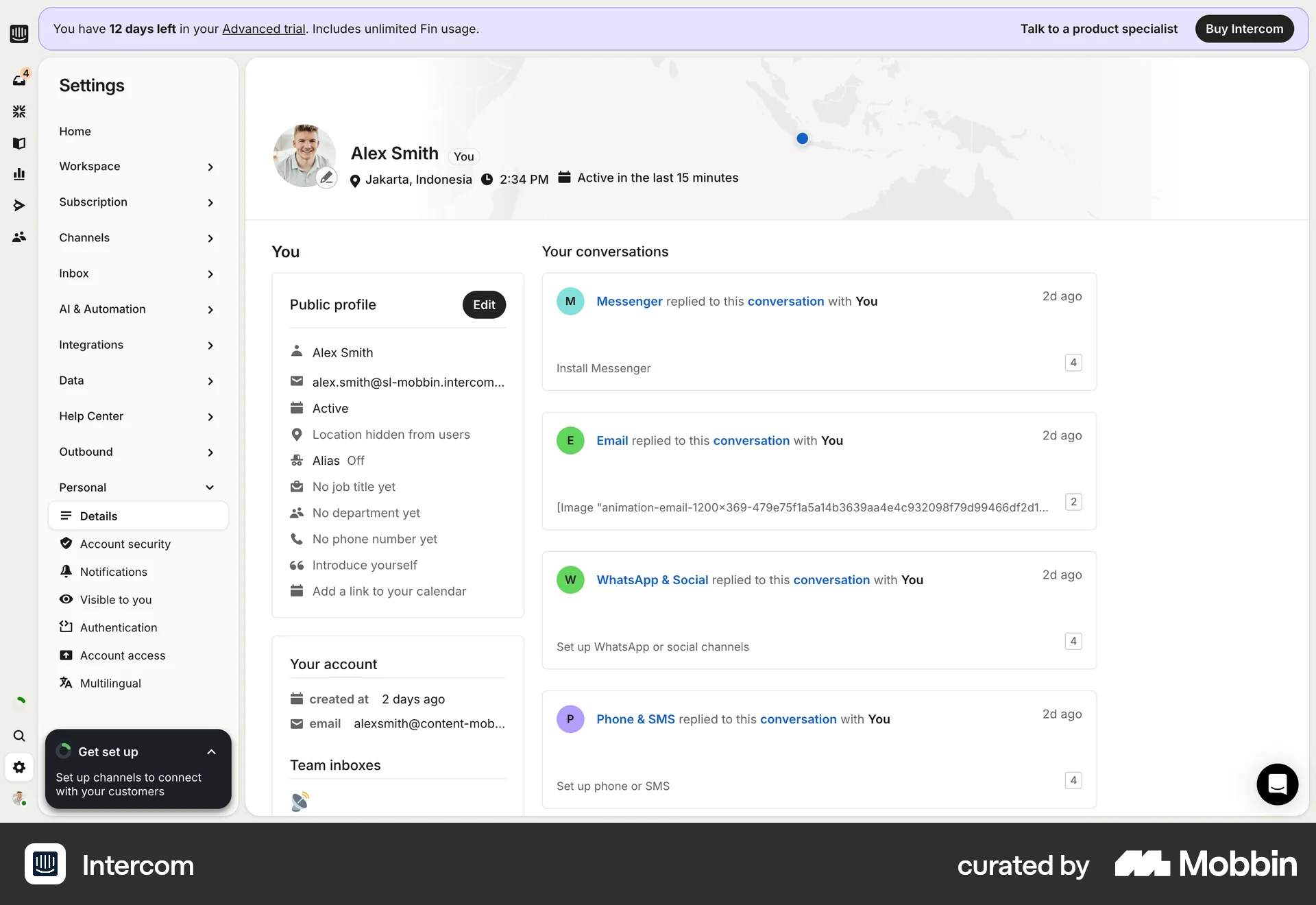Viewport: 1316px width, 905px height.
Task: Edit your Public profile
Action: coord(484,304)
